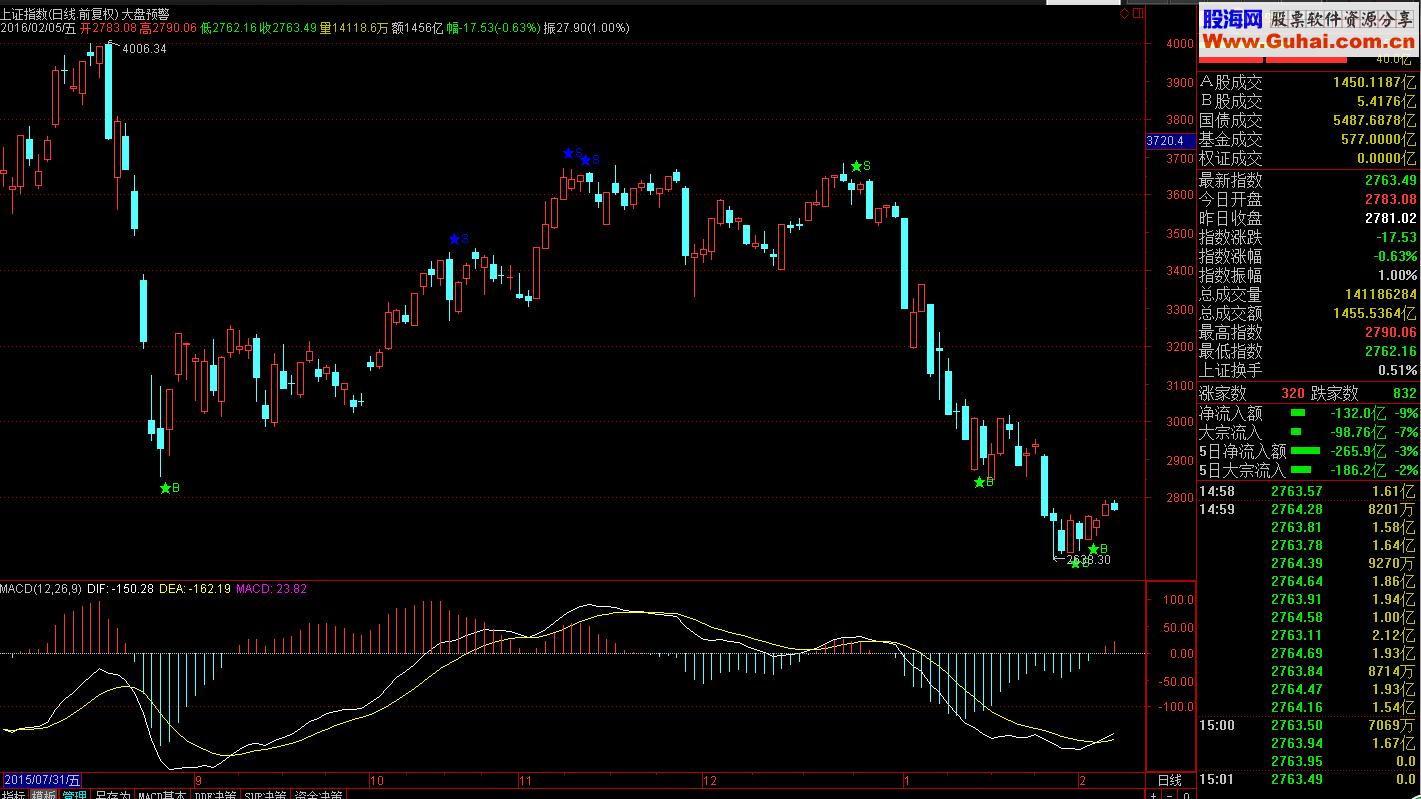Image resolution: width=1421 pixels, height=799 pixels.
Task: Click the 权证成交 row
Action: click(1308, 159)
